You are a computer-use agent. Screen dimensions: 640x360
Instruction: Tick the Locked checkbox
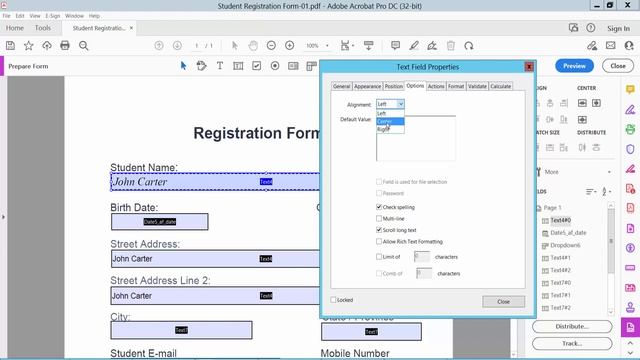(333, 300)
